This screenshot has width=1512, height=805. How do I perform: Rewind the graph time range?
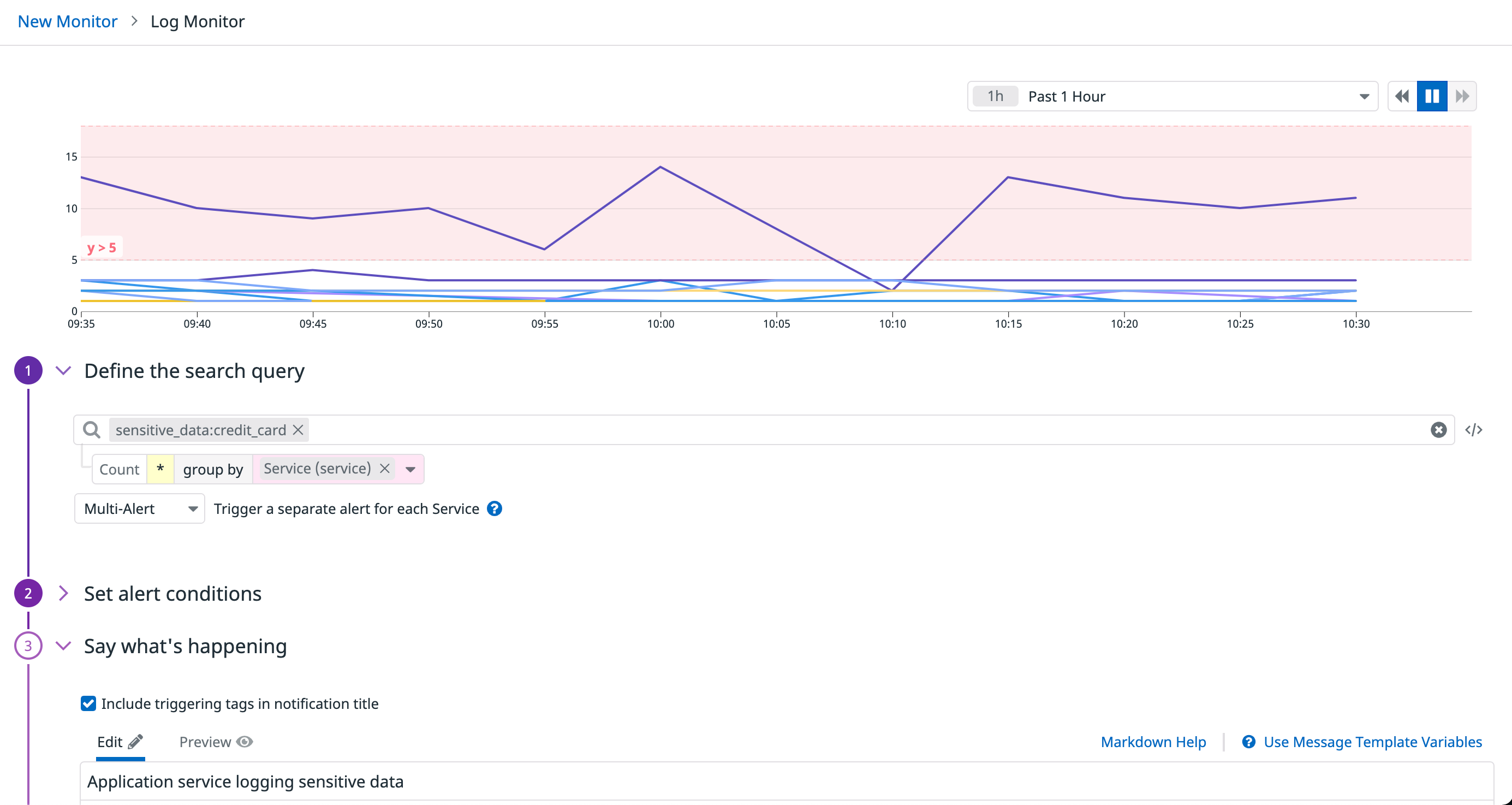click(1402, 96)
